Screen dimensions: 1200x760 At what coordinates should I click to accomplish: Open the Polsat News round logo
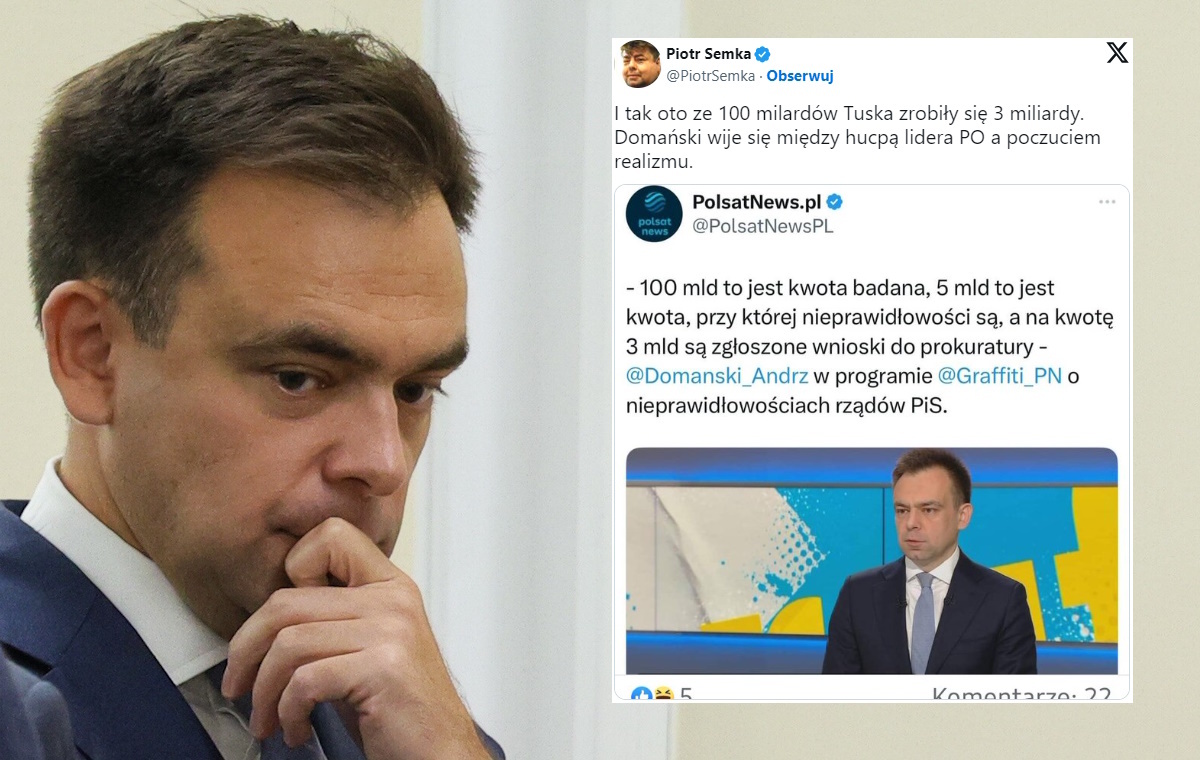point(654,214)
